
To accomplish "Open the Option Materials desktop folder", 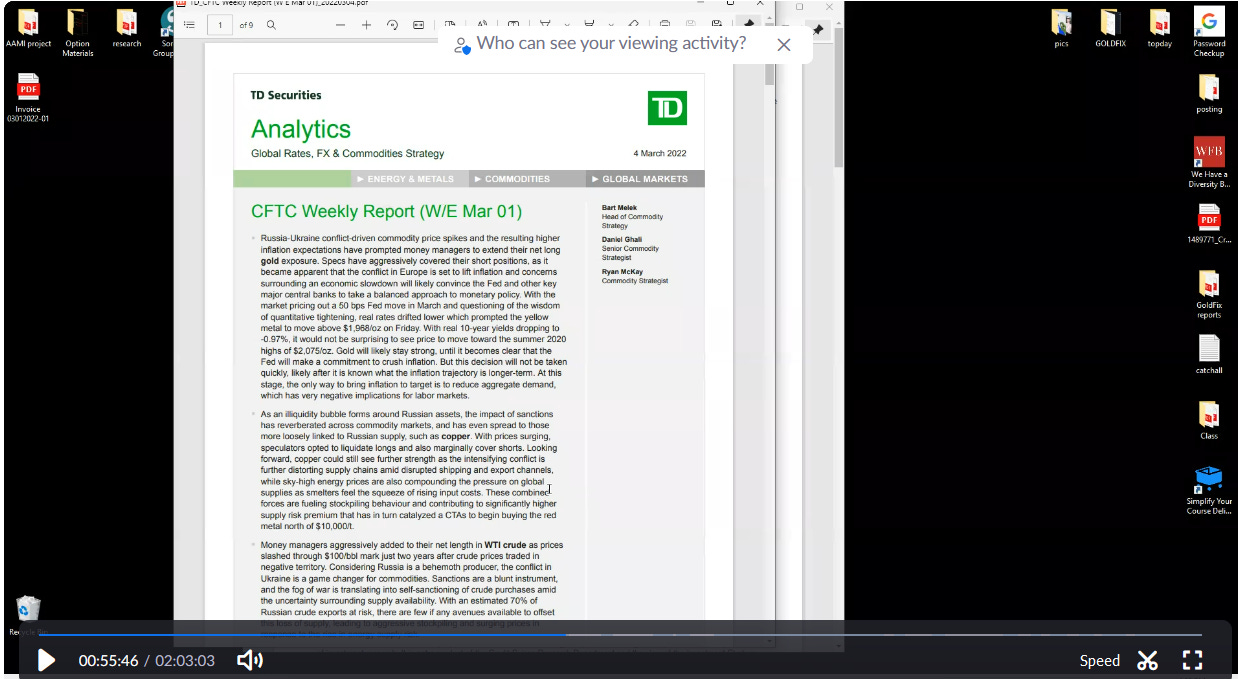I will point(77,32).
